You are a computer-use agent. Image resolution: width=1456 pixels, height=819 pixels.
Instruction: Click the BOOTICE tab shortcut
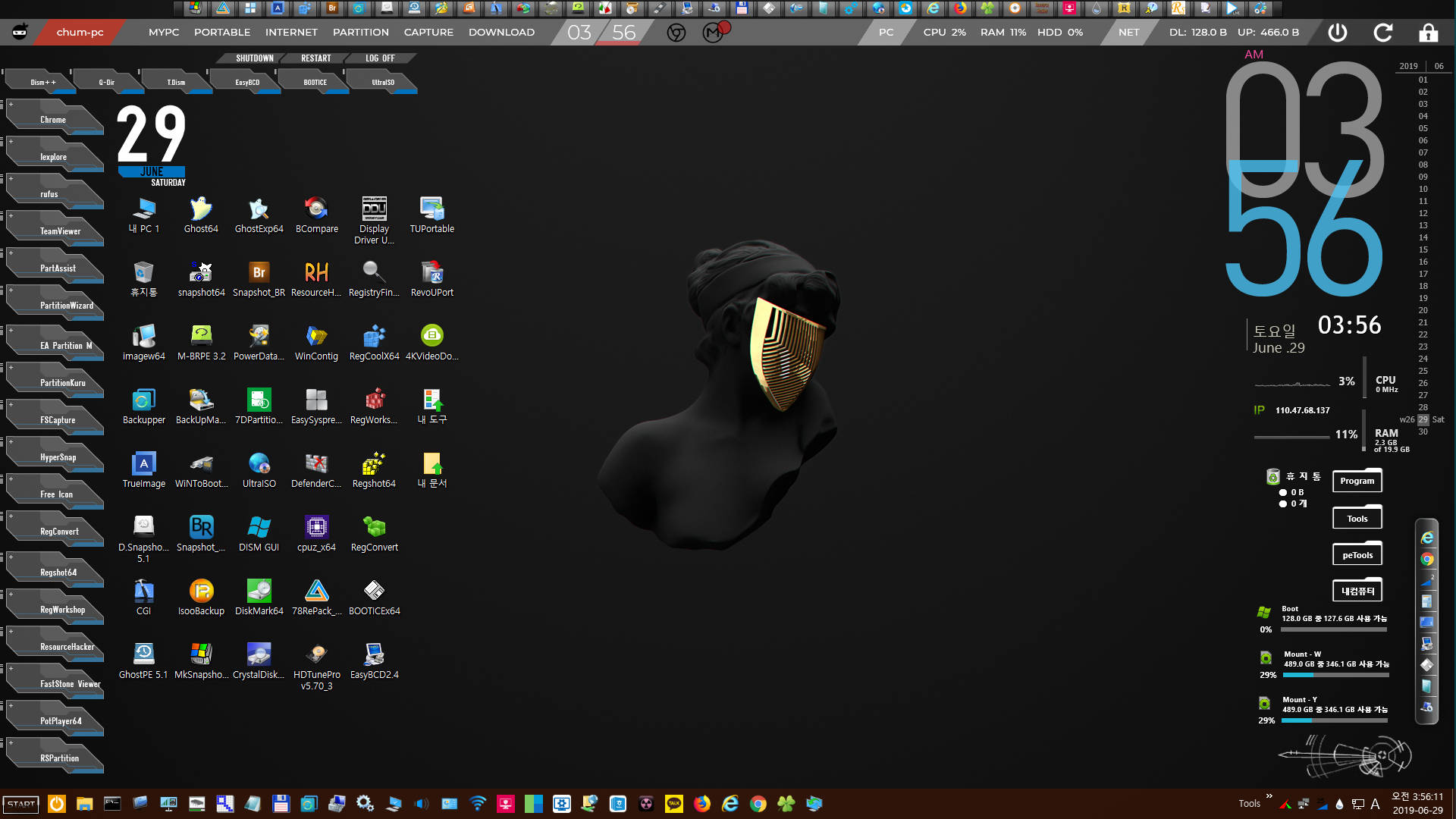315,82
